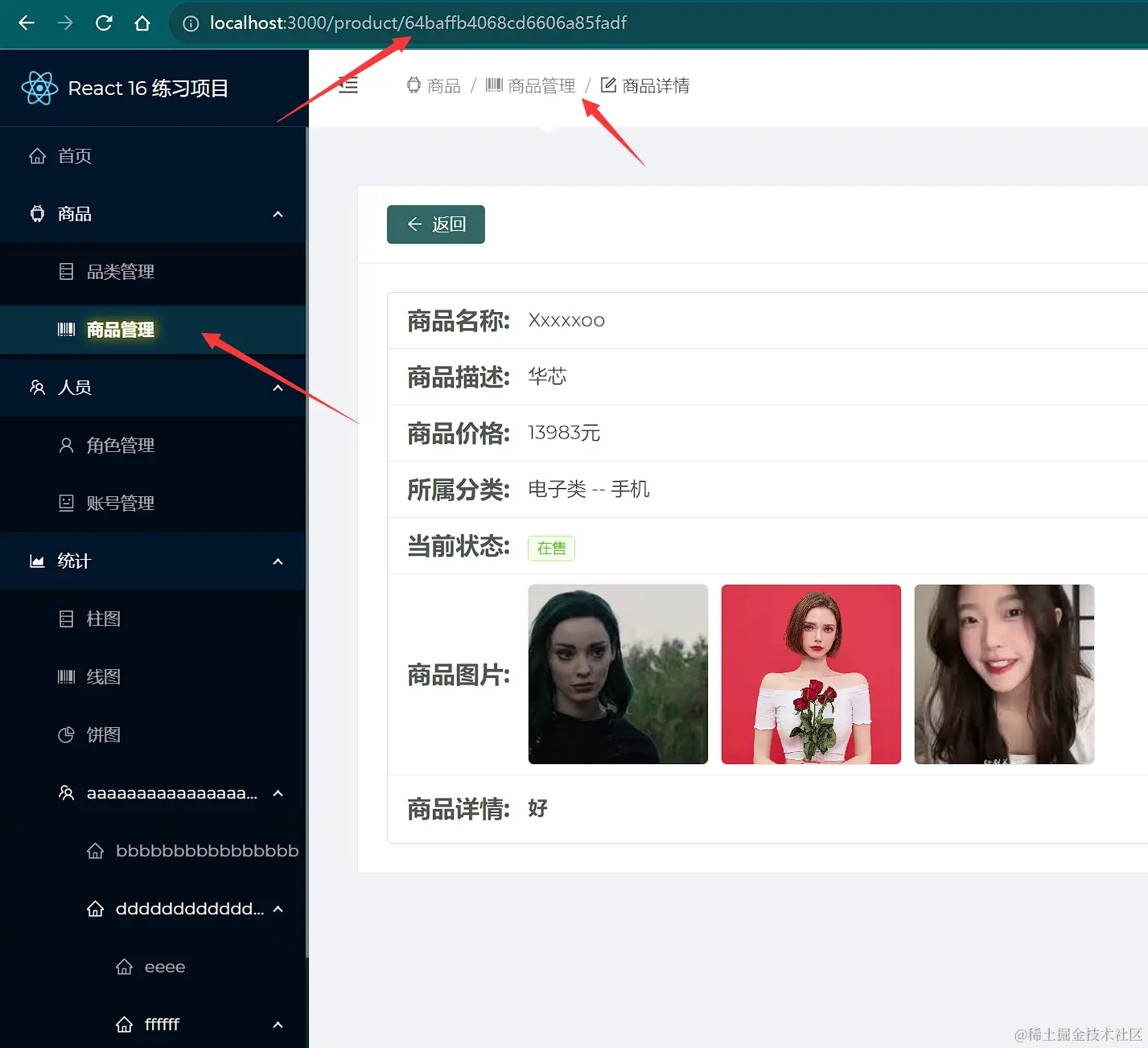1148x1048 pixels.
Task: Click the team icon beside 人员
Action: click(37, 388)
